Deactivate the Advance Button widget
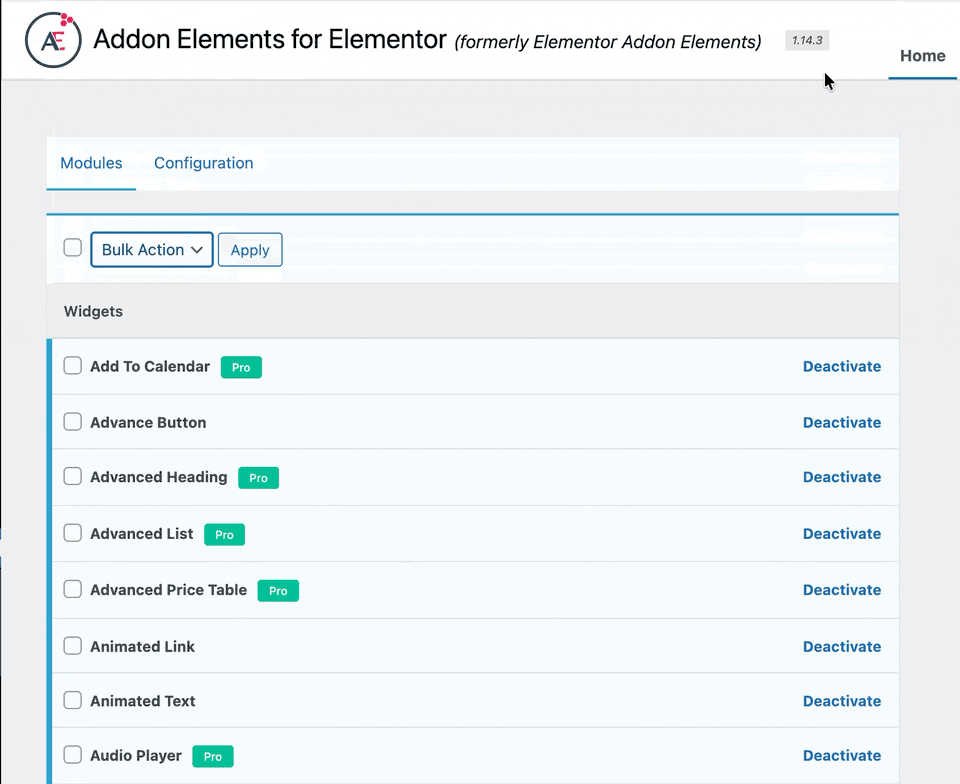960x784 pixels. pos(842,422)
